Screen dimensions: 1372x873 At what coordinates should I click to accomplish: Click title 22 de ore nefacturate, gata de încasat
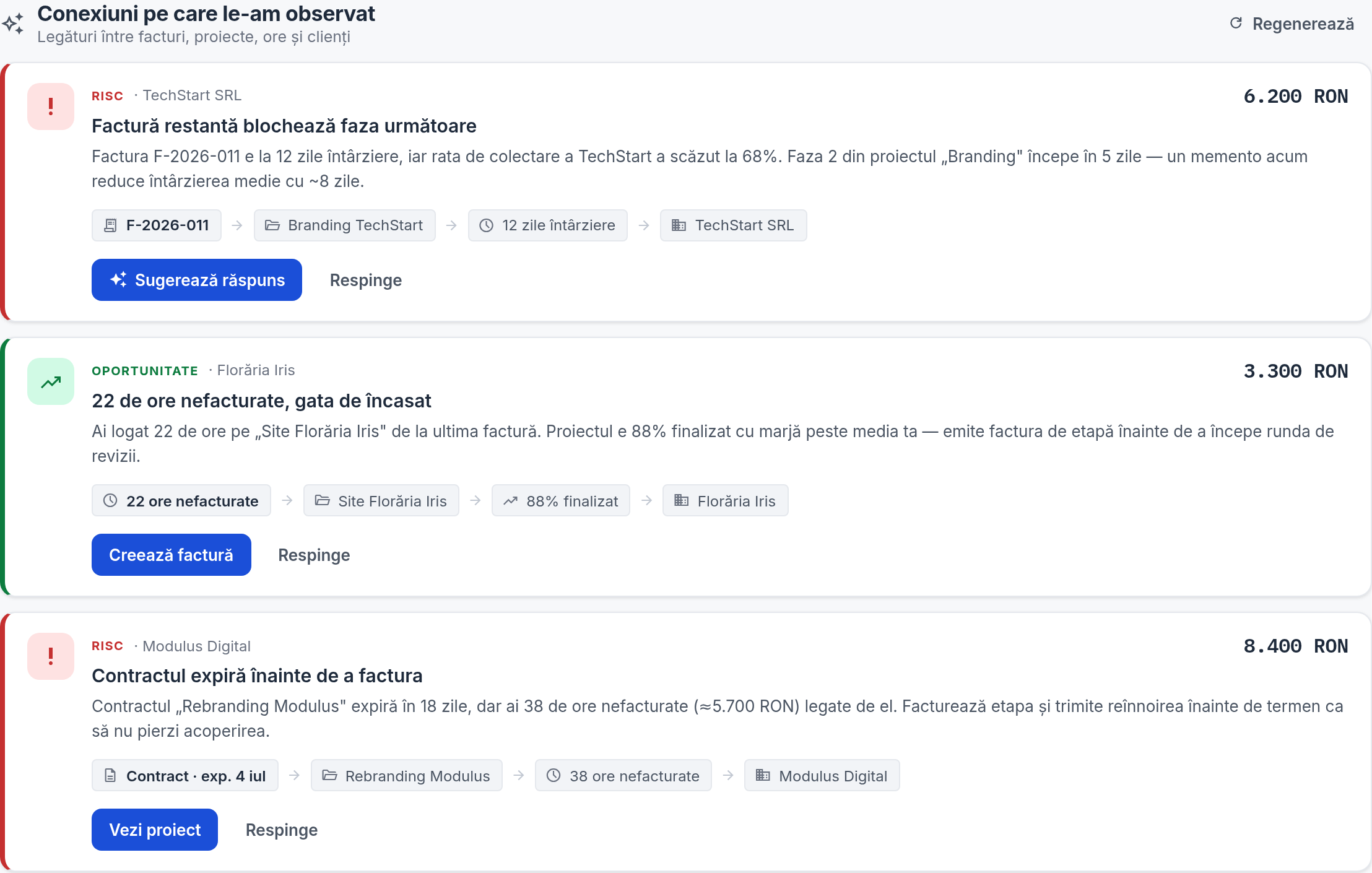tap(261, 401)
